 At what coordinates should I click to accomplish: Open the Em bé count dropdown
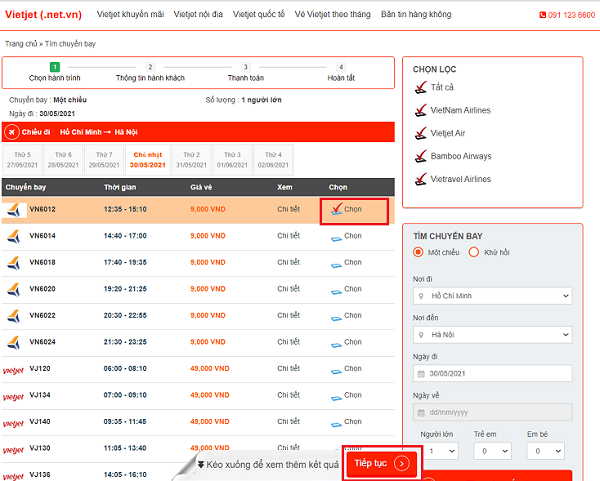point(546,451)
